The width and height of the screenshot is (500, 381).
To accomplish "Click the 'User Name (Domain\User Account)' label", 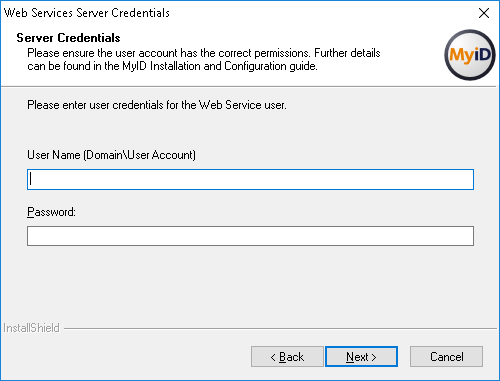I will point(111,155).
